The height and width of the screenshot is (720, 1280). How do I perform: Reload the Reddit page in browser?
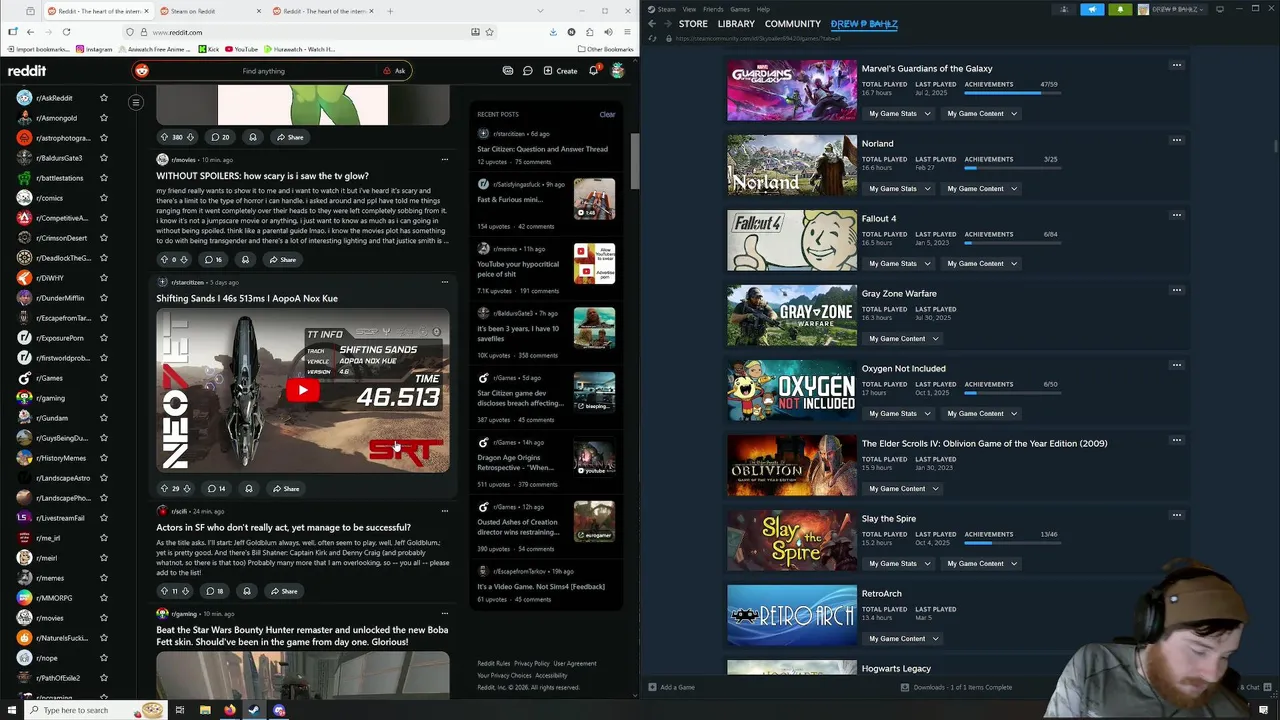(65, 32)
